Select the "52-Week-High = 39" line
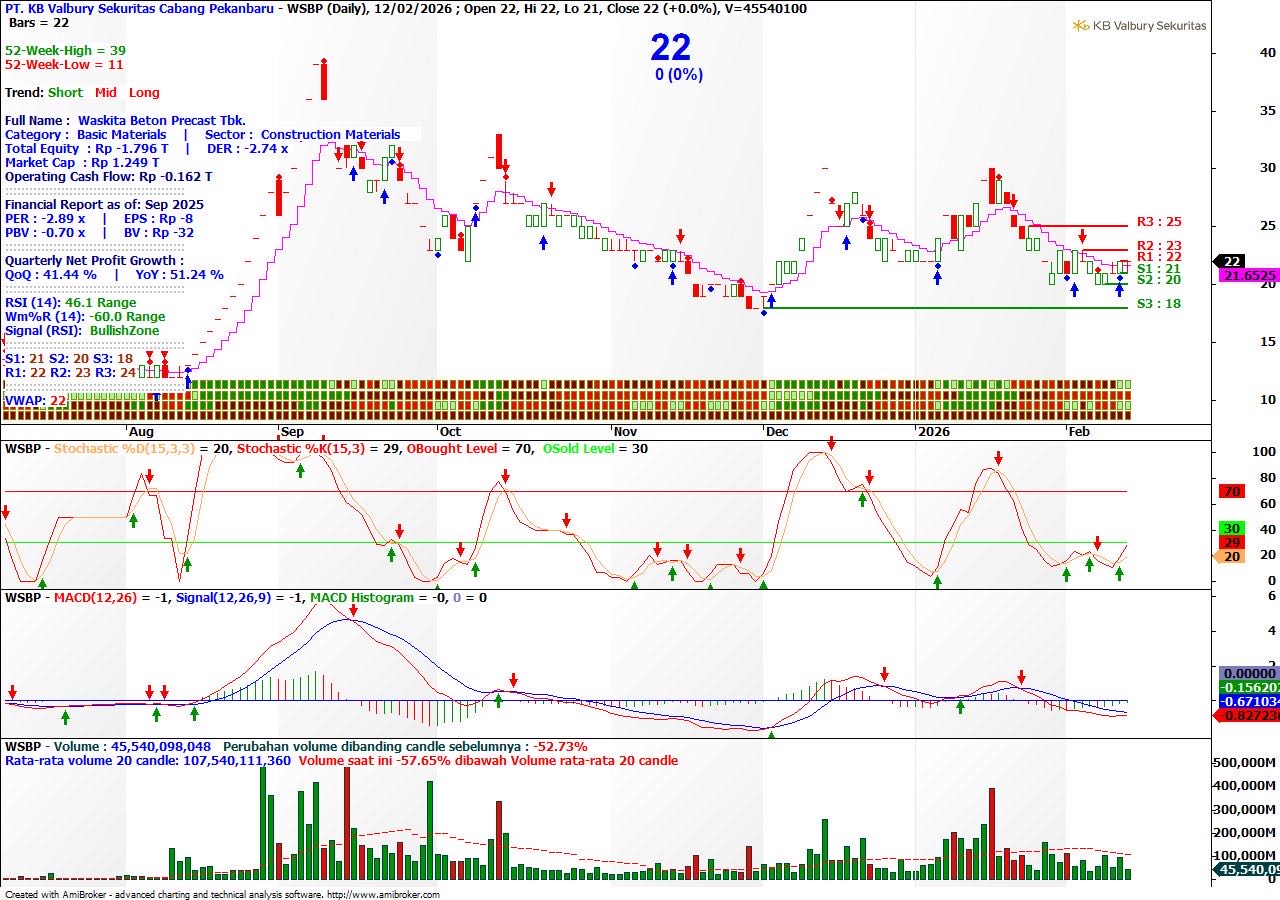 pyautogui.click(x=65, y=50)
